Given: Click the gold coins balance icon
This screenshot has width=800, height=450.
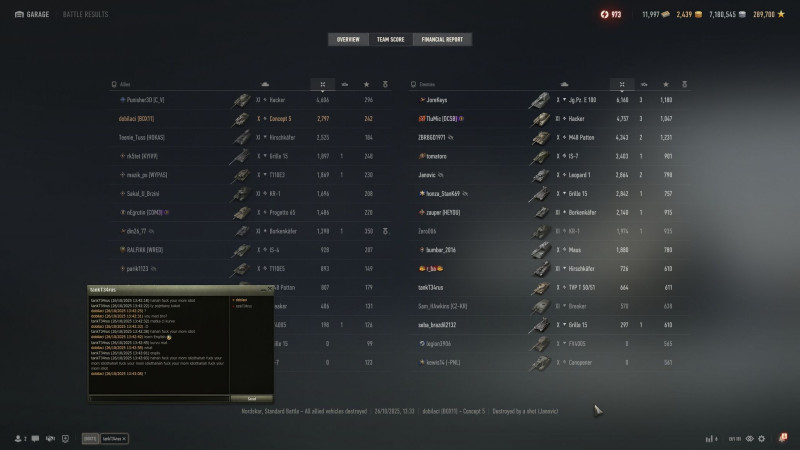Looking at the screenshot, I should pyautogui.click(x=698, y=14).
